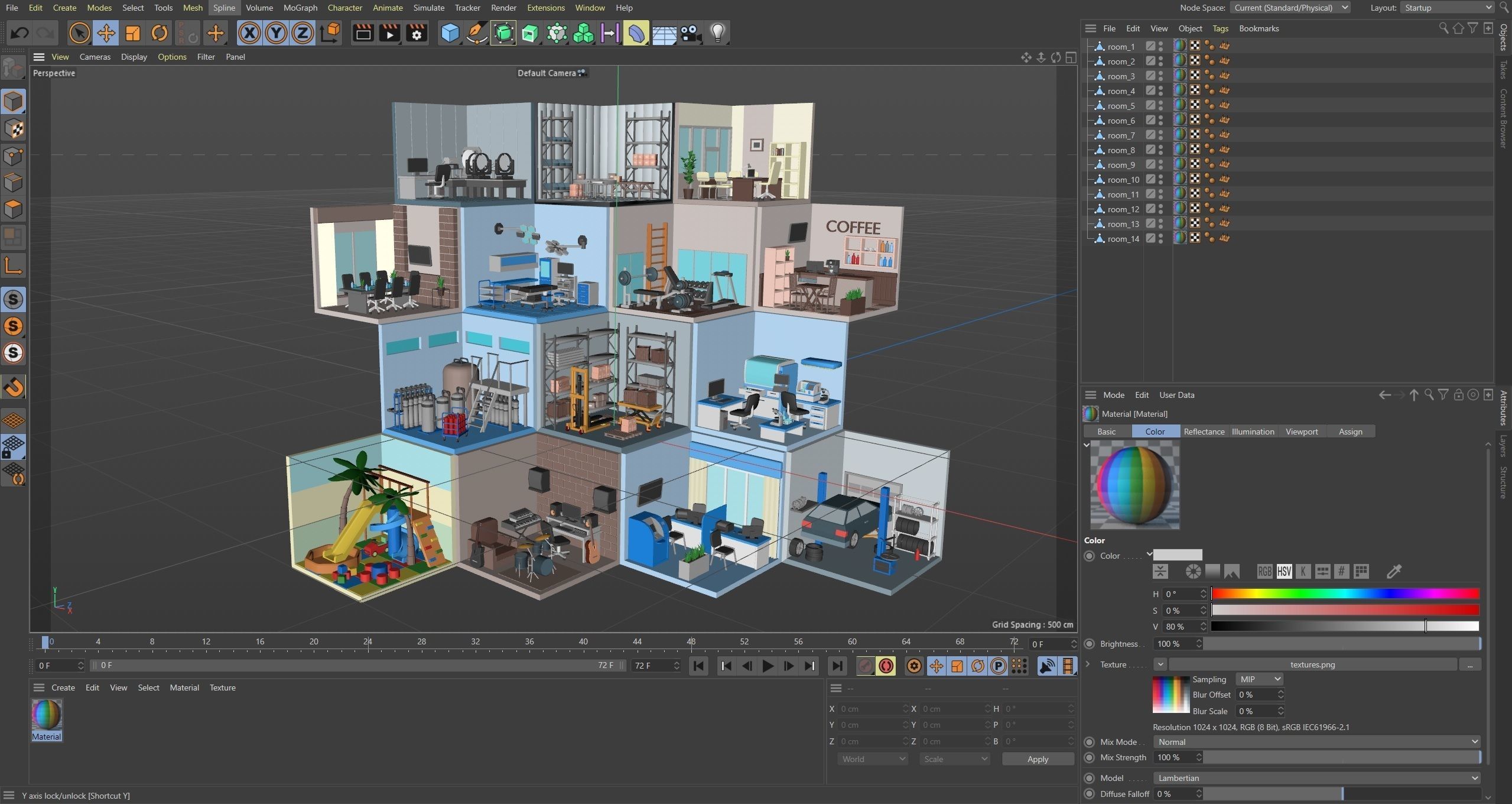Click Go to End of timeline
Viewport: 1512px width, 804px height.
tap(837, 666)
